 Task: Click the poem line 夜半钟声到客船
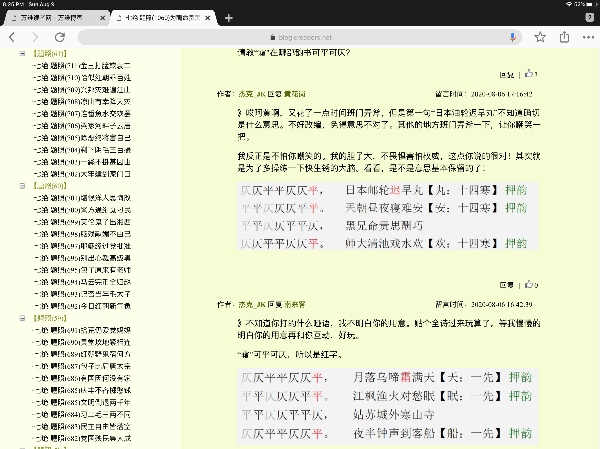coord(394,434)
